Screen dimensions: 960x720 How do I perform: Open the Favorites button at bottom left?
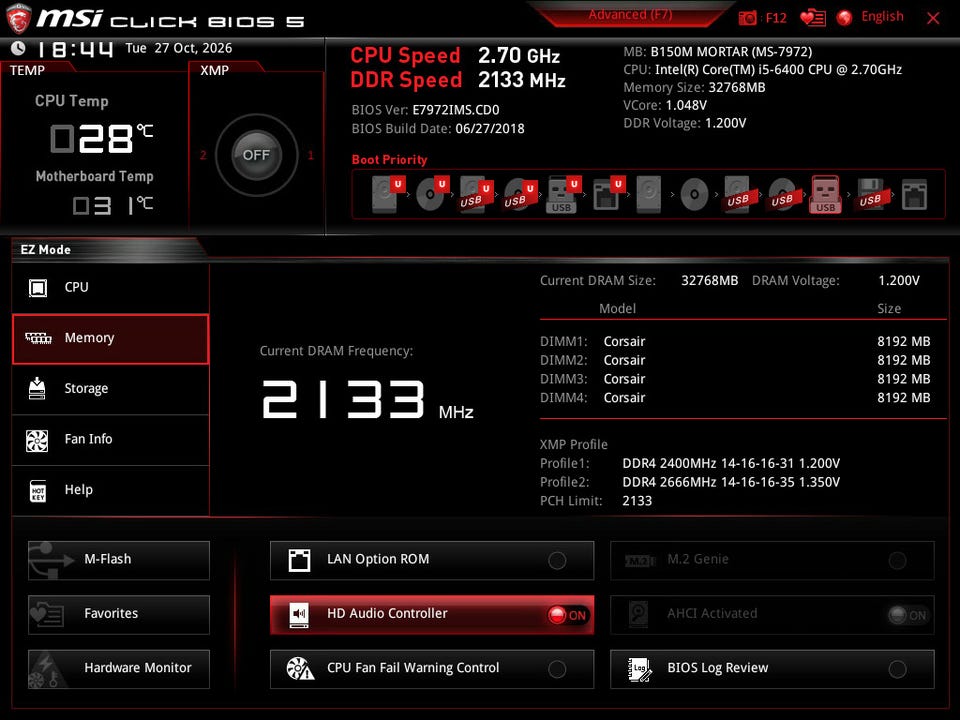[x=119, y=614]
